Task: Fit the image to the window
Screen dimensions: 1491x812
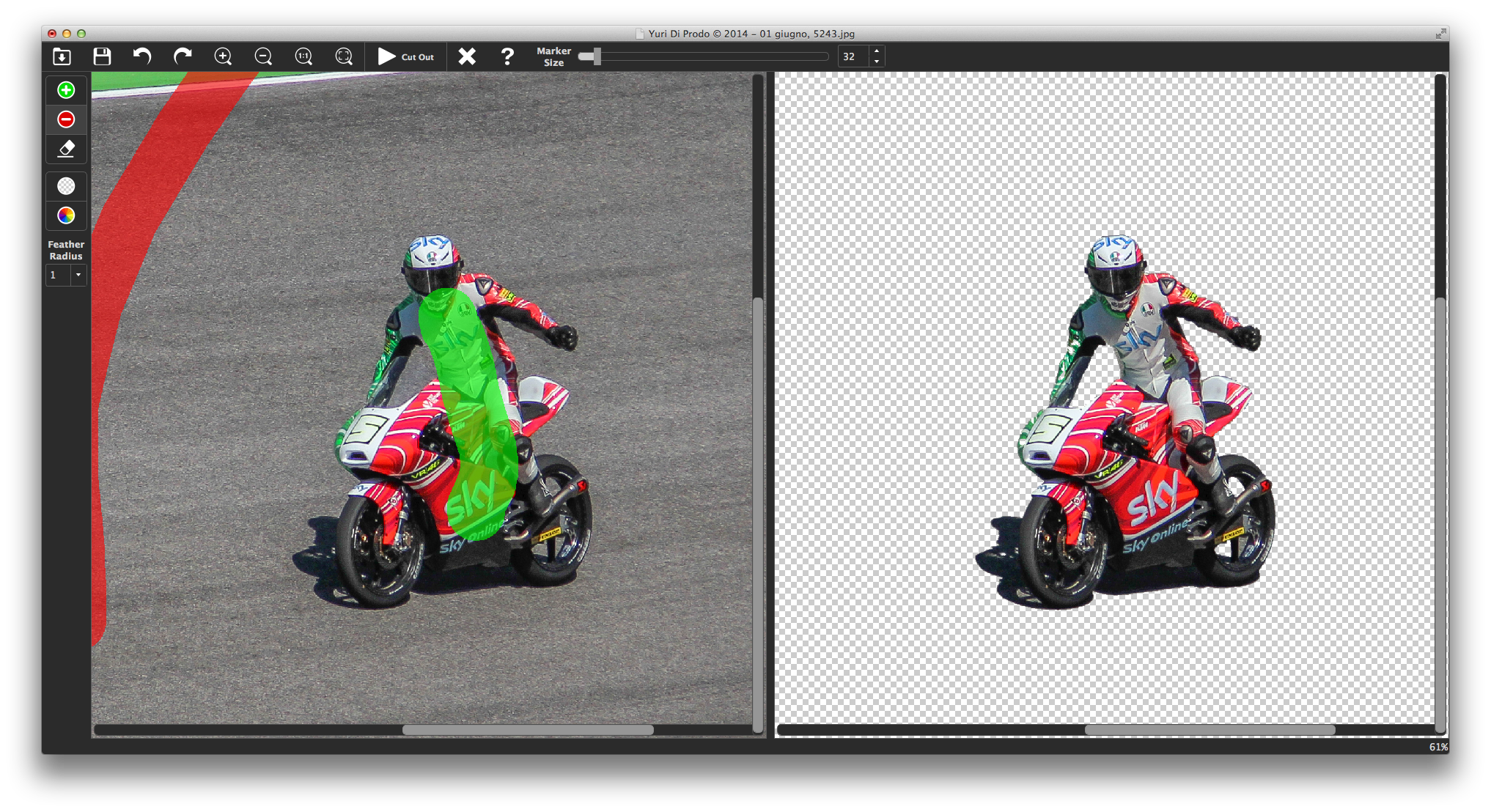Action: pos(344,56)
